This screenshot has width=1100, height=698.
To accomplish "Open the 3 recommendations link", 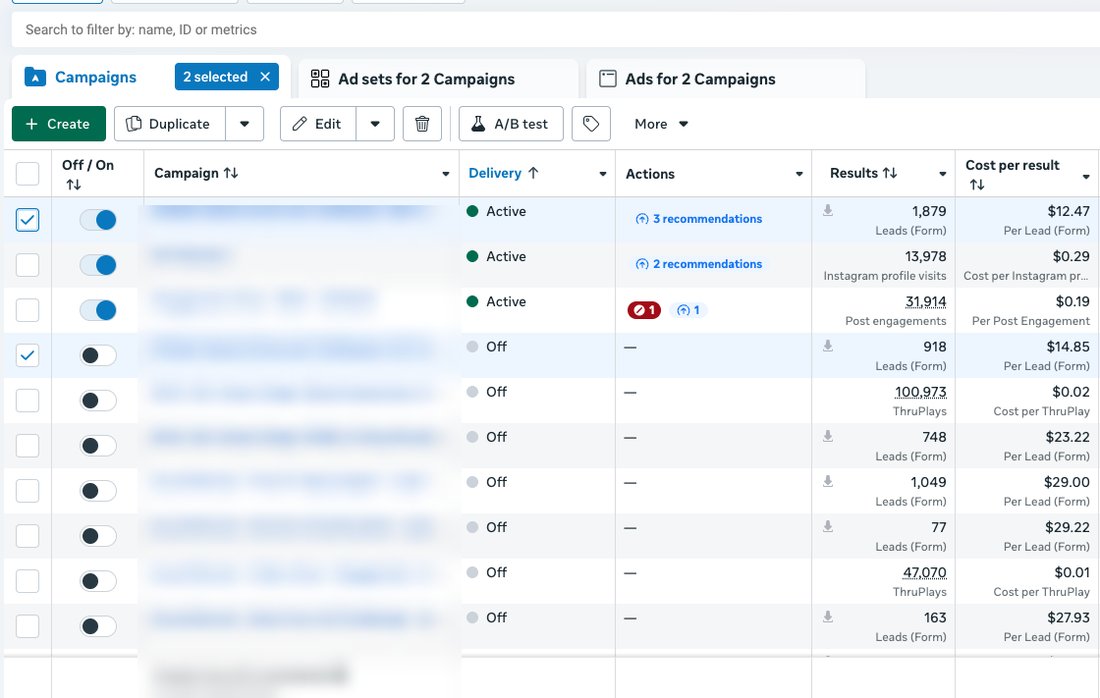I will (x=699, y=219).
